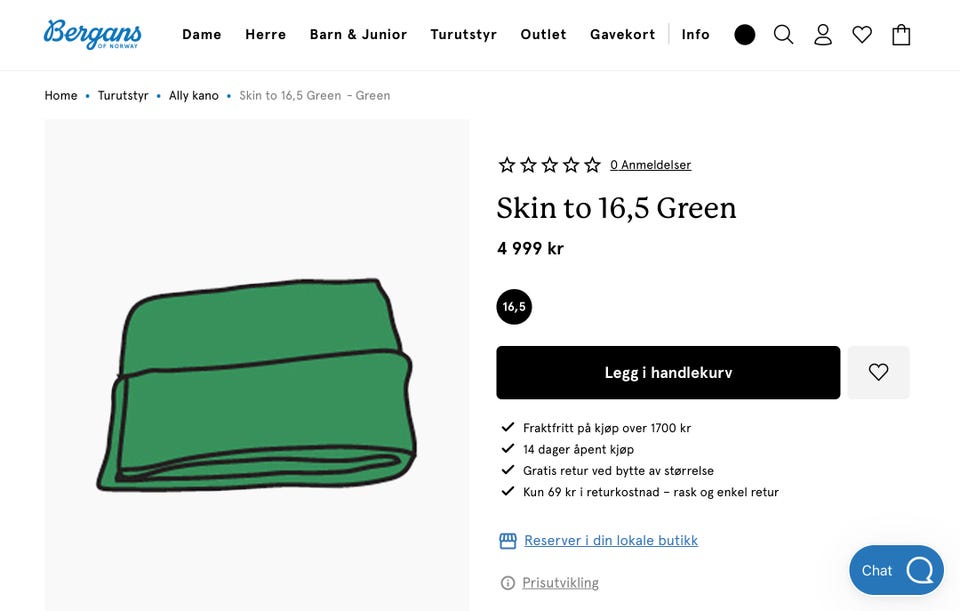Open the wishlist heart in header
This screenshot has width=960, height=611.
point(862,35)
